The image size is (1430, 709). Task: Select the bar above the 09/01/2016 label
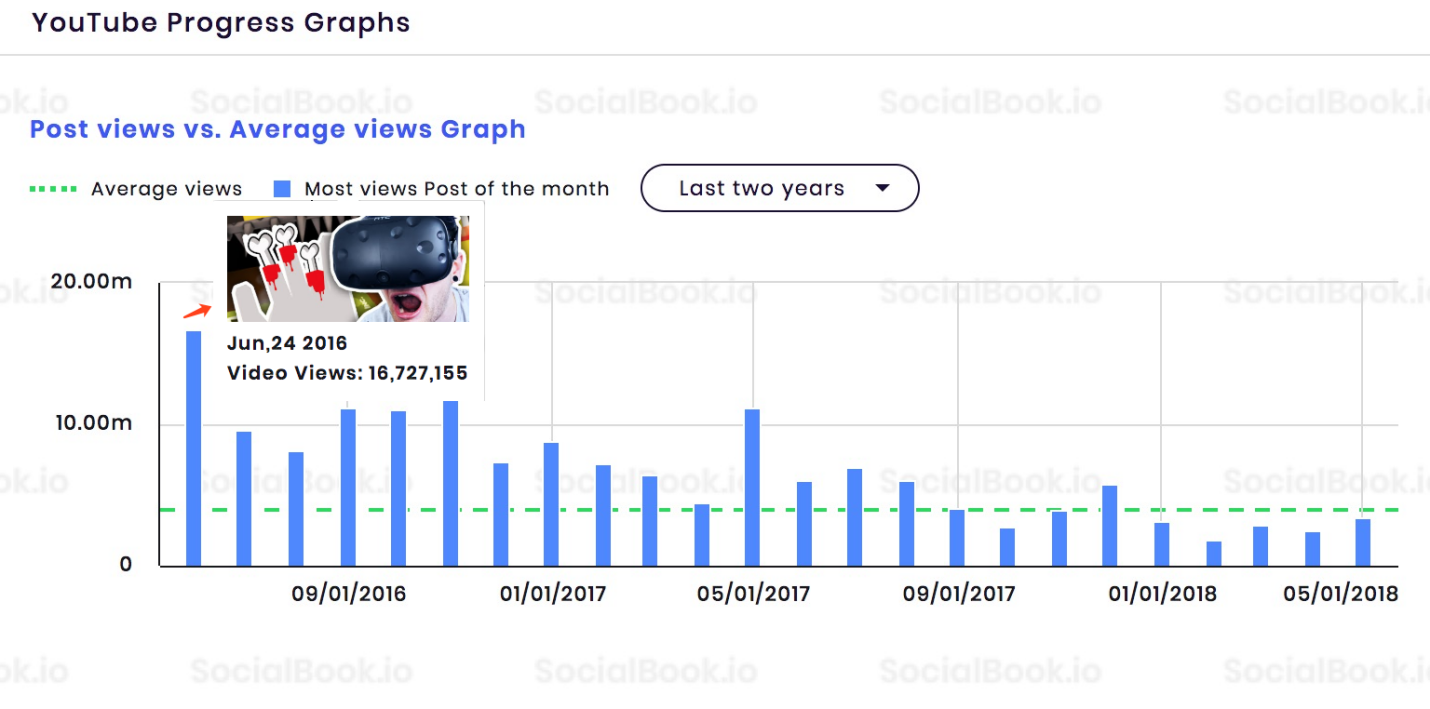coord(348,487)
